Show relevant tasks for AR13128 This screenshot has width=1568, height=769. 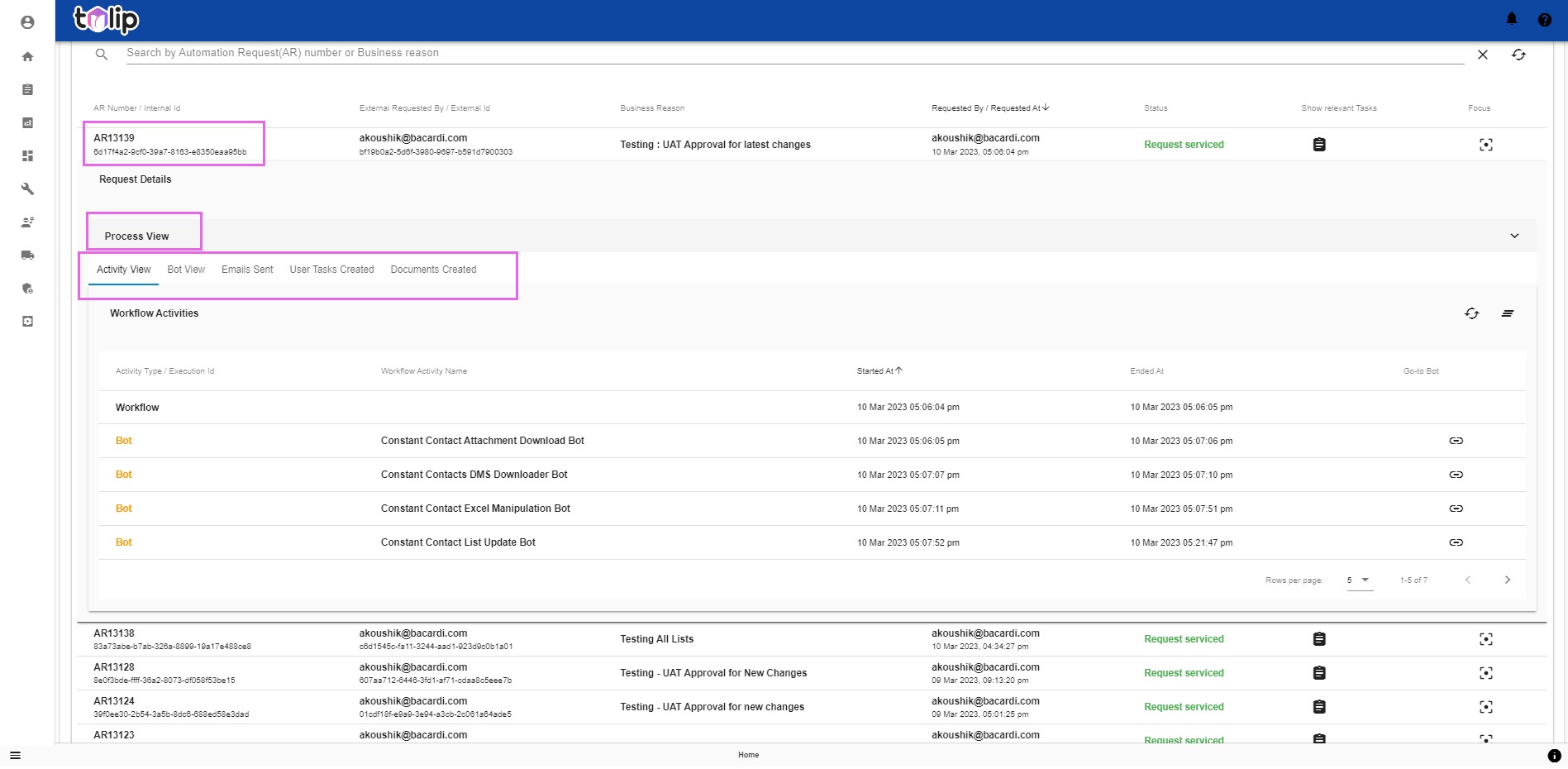point(1319,673)
